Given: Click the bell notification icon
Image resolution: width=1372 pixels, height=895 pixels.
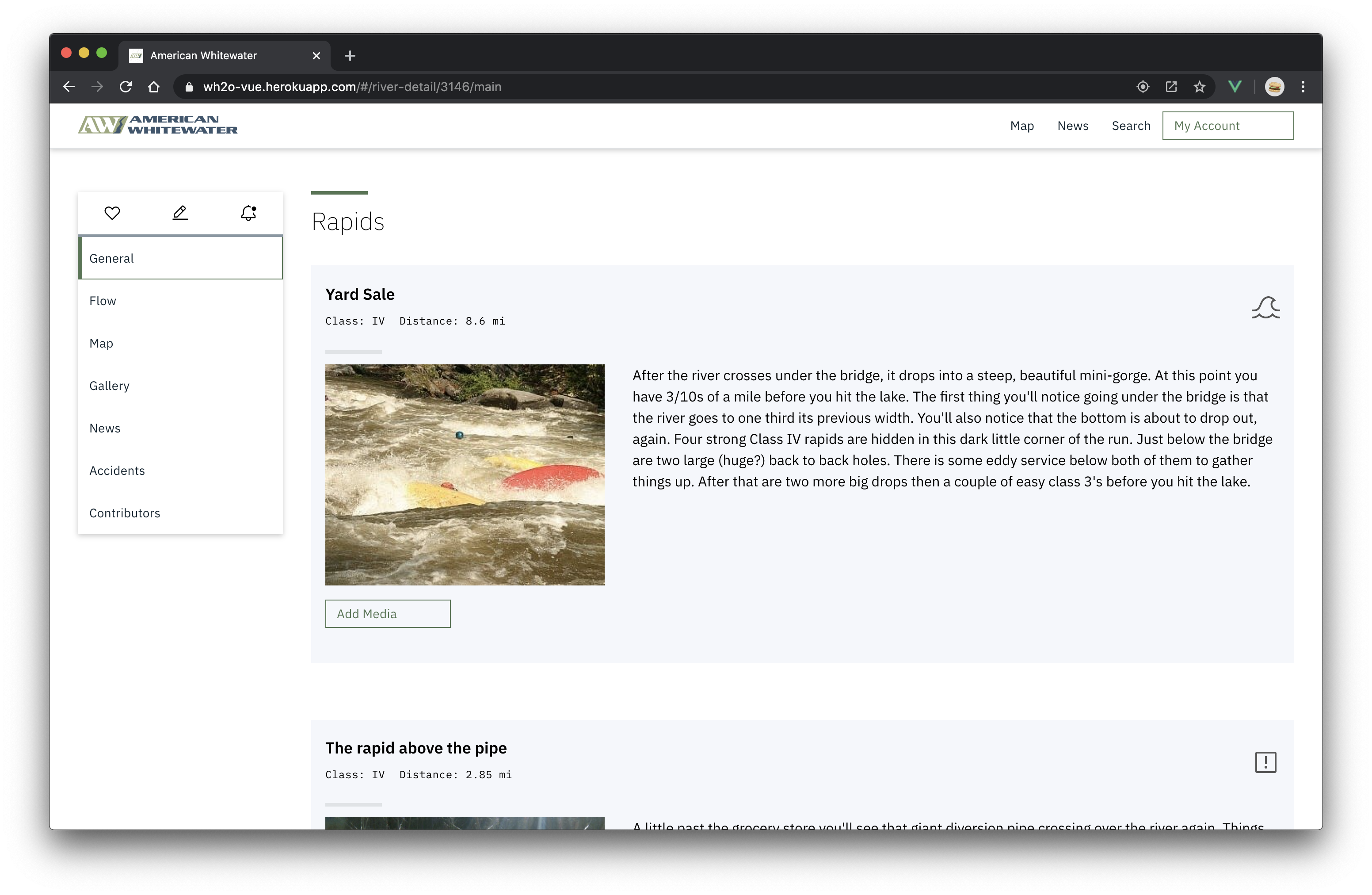Looking at the screenshot, I should [x=248, y=213].
